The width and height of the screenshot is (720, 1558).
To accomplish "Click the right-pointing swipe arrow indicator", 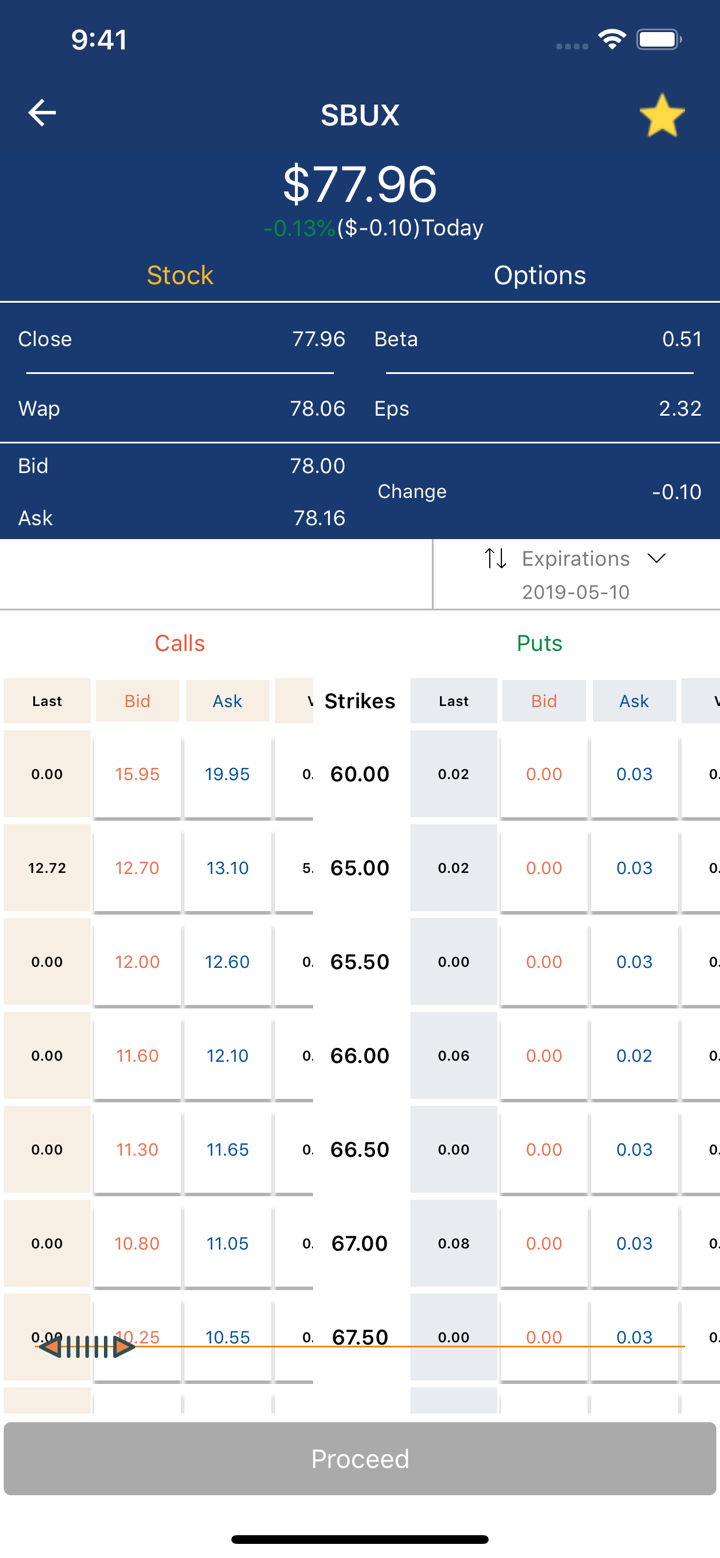I will (x=124, y=1347).
